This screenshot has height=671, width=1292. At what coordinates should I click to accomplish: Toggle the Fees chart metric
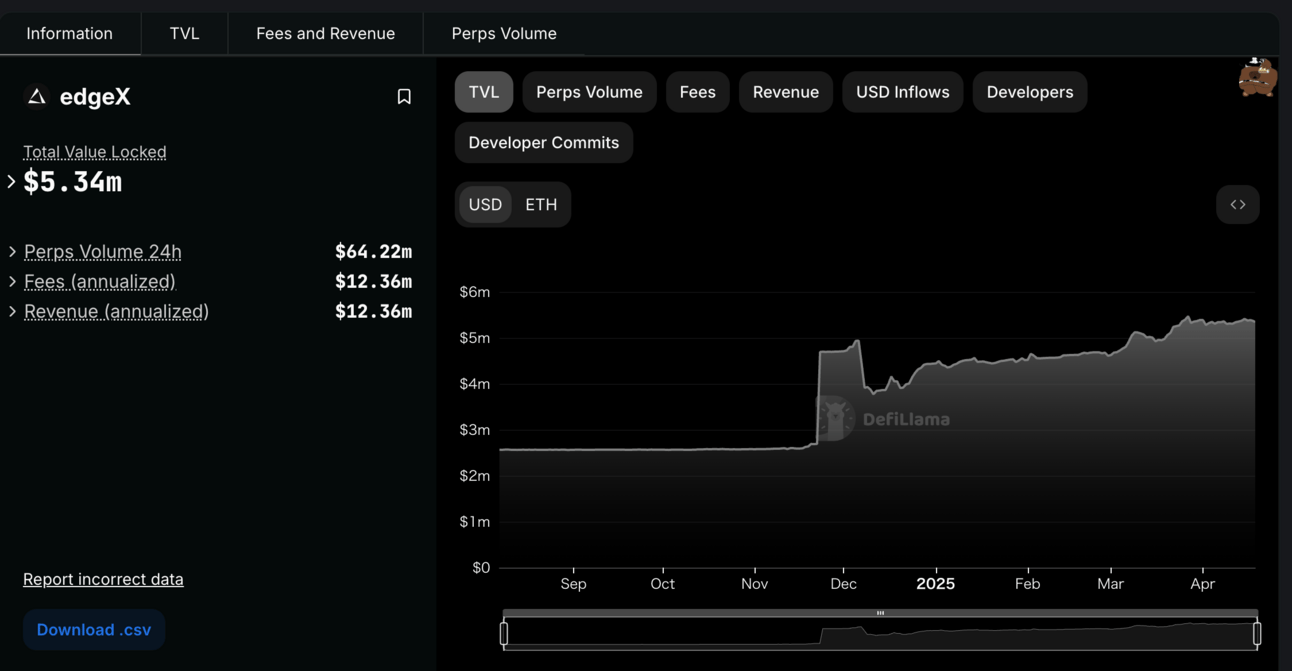click(698, 92)
